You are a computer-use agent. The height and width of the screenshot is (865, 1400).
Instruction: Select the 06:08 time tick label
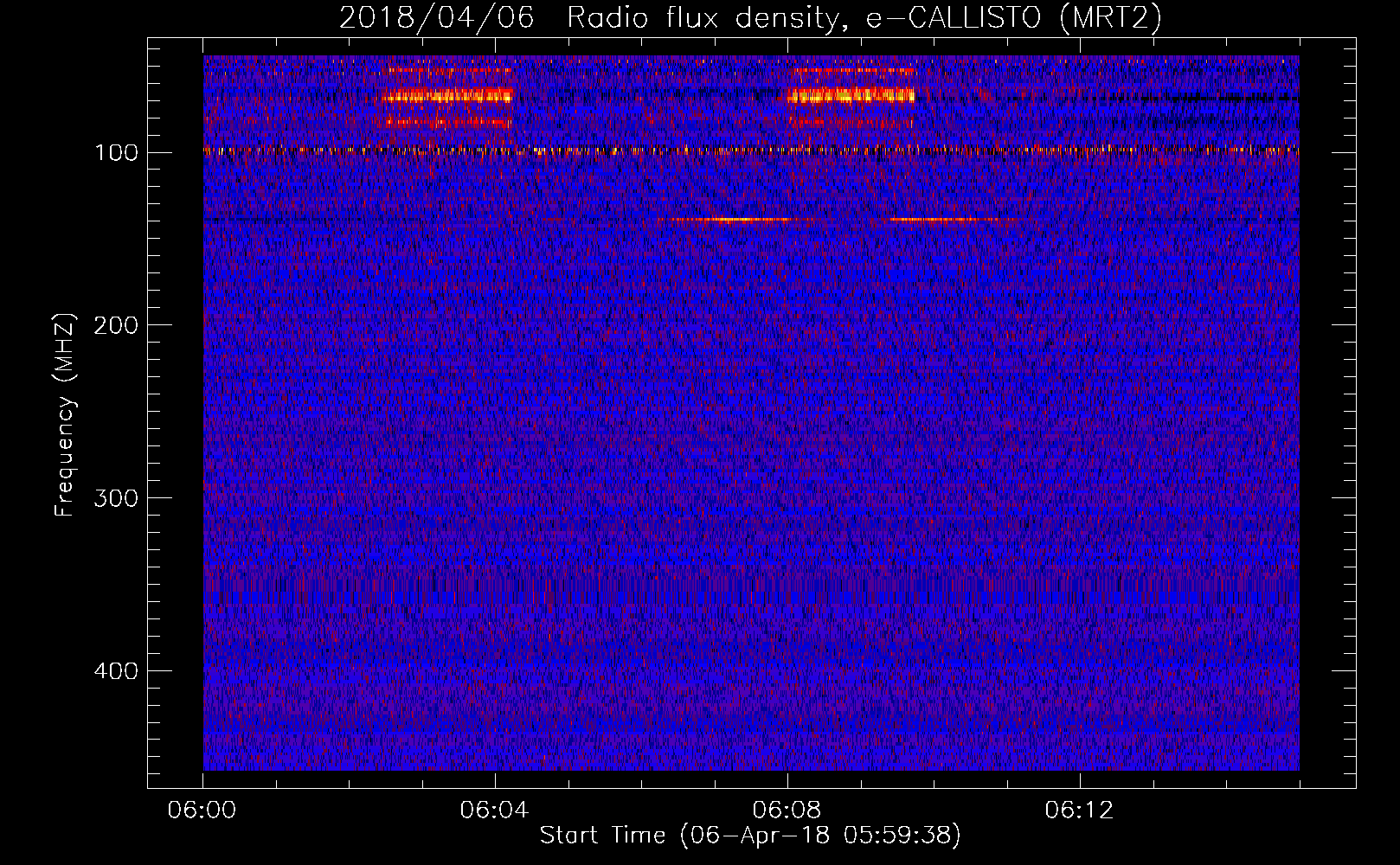click(787, 811)
